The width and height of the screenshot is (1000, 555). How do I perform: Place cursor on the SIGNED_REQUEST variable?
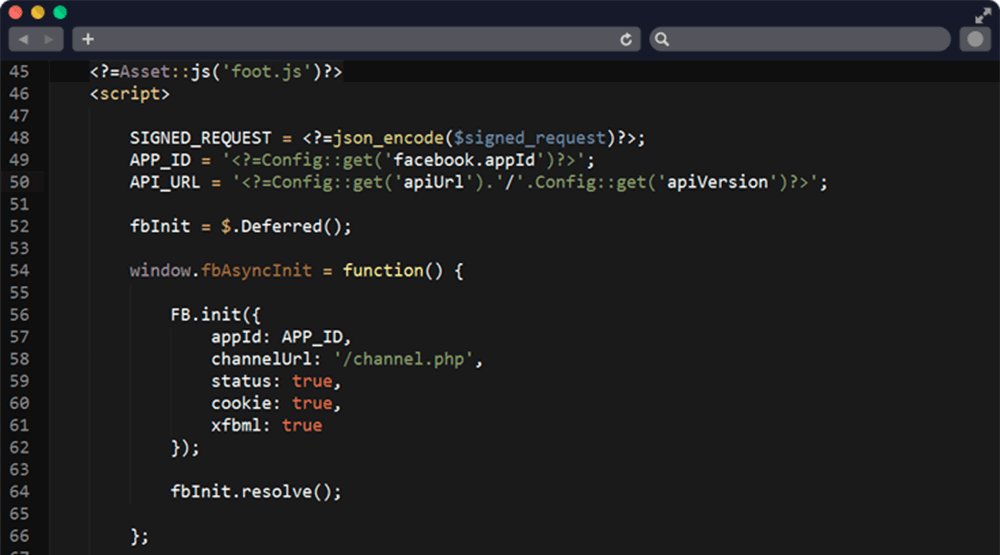pos(200,138)
